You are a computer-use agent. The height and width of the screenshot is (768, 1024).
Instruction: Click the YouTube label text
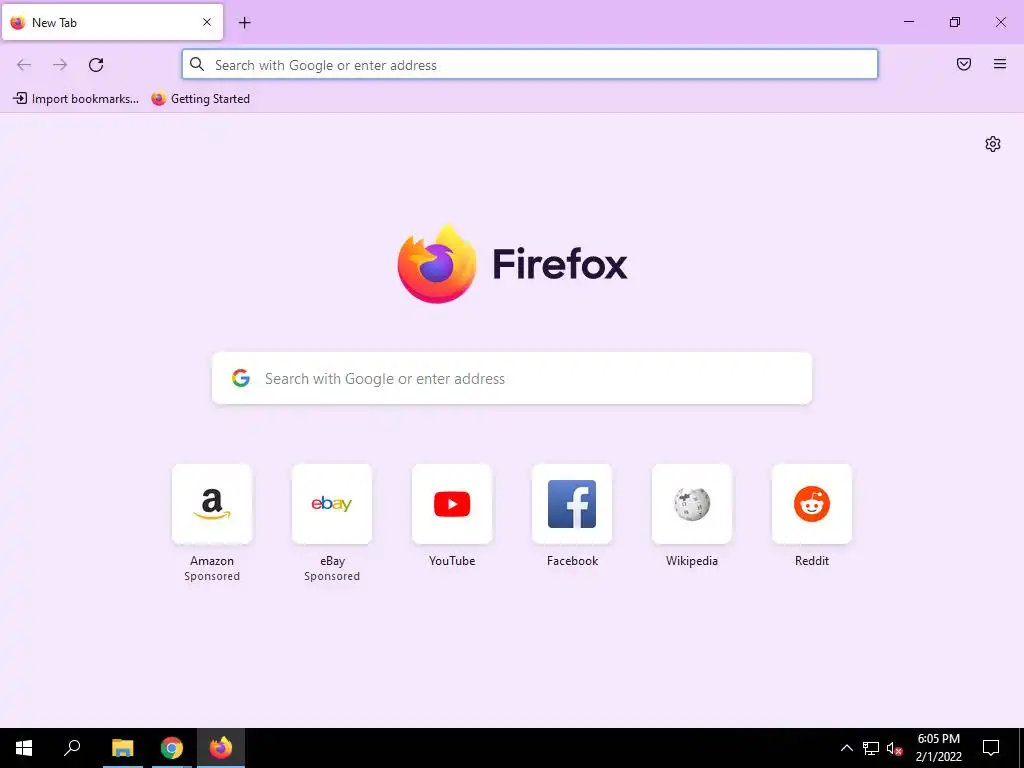[x=452, y=561]
